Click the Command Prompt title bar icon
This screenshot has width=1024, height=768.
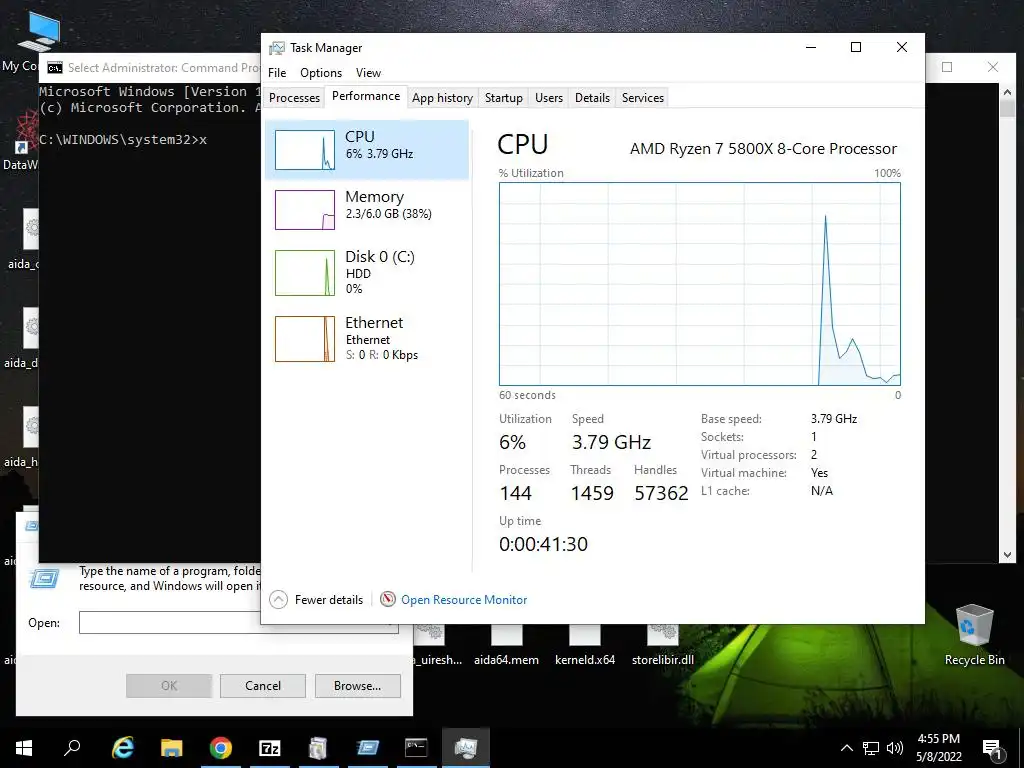(x=55, y=68)
